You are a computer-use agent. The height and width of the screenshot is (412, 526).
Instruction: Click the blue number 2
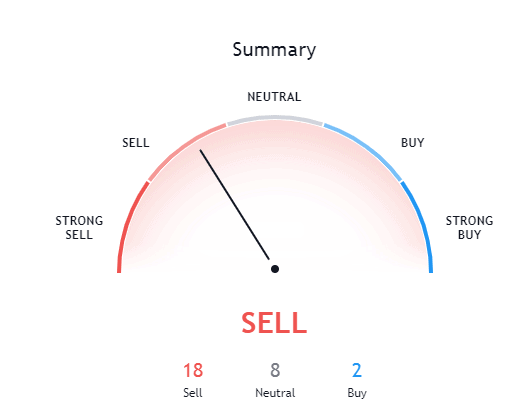click(x=357, y=370)
